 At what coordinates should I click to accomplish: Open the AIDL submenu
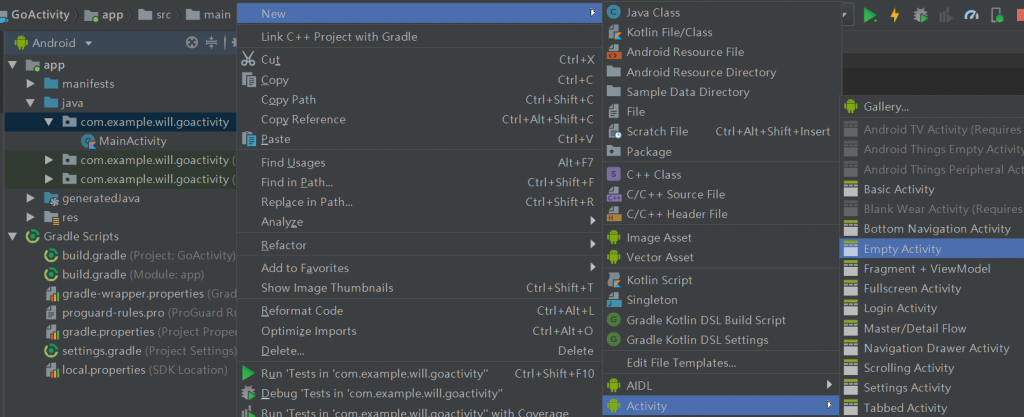click(x=720, y=386)
